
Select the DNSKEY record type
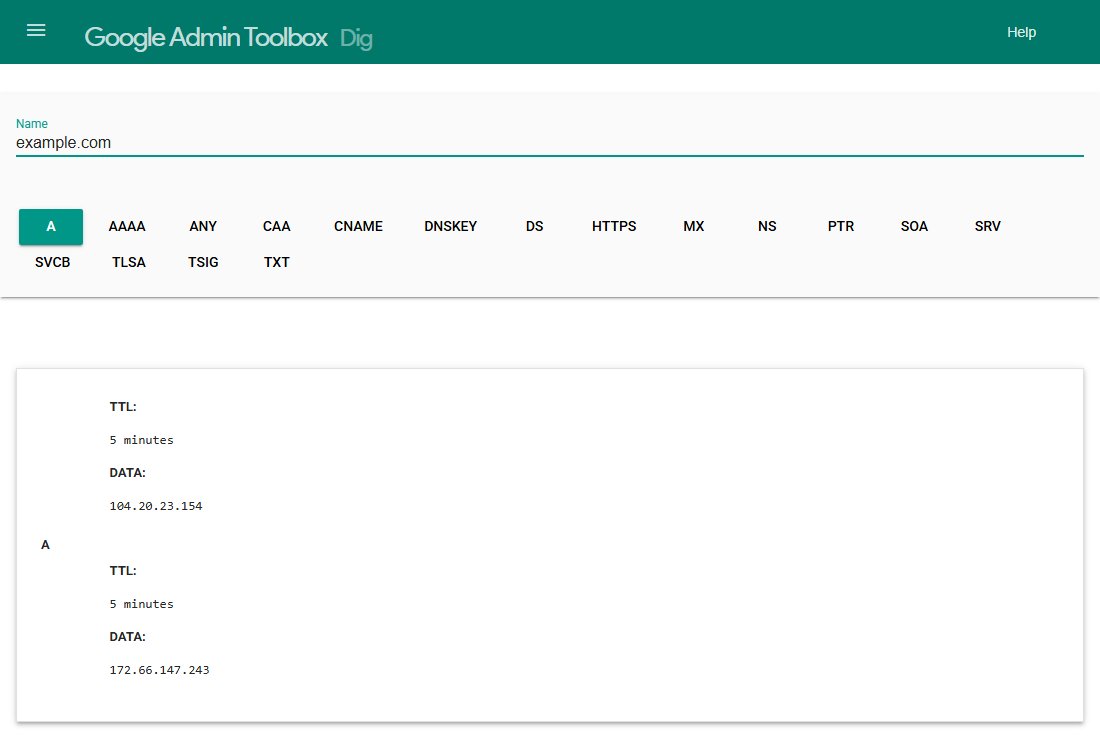(x=450, y=227)
